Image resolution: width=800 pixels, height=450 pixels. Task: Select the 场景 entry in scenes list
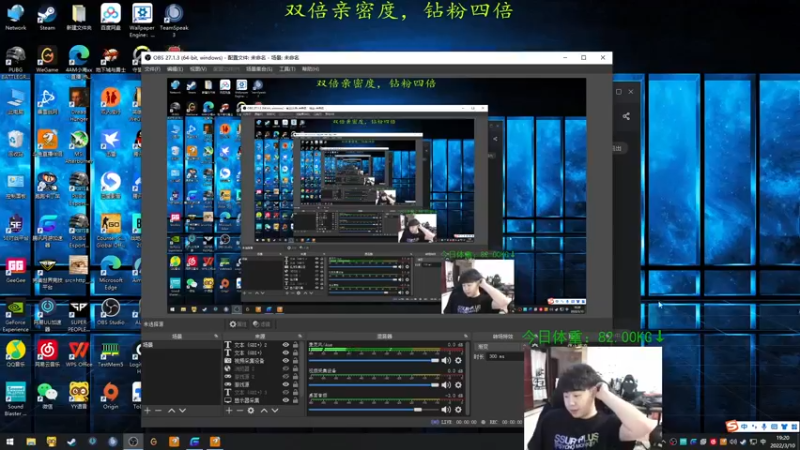point(182,345)
